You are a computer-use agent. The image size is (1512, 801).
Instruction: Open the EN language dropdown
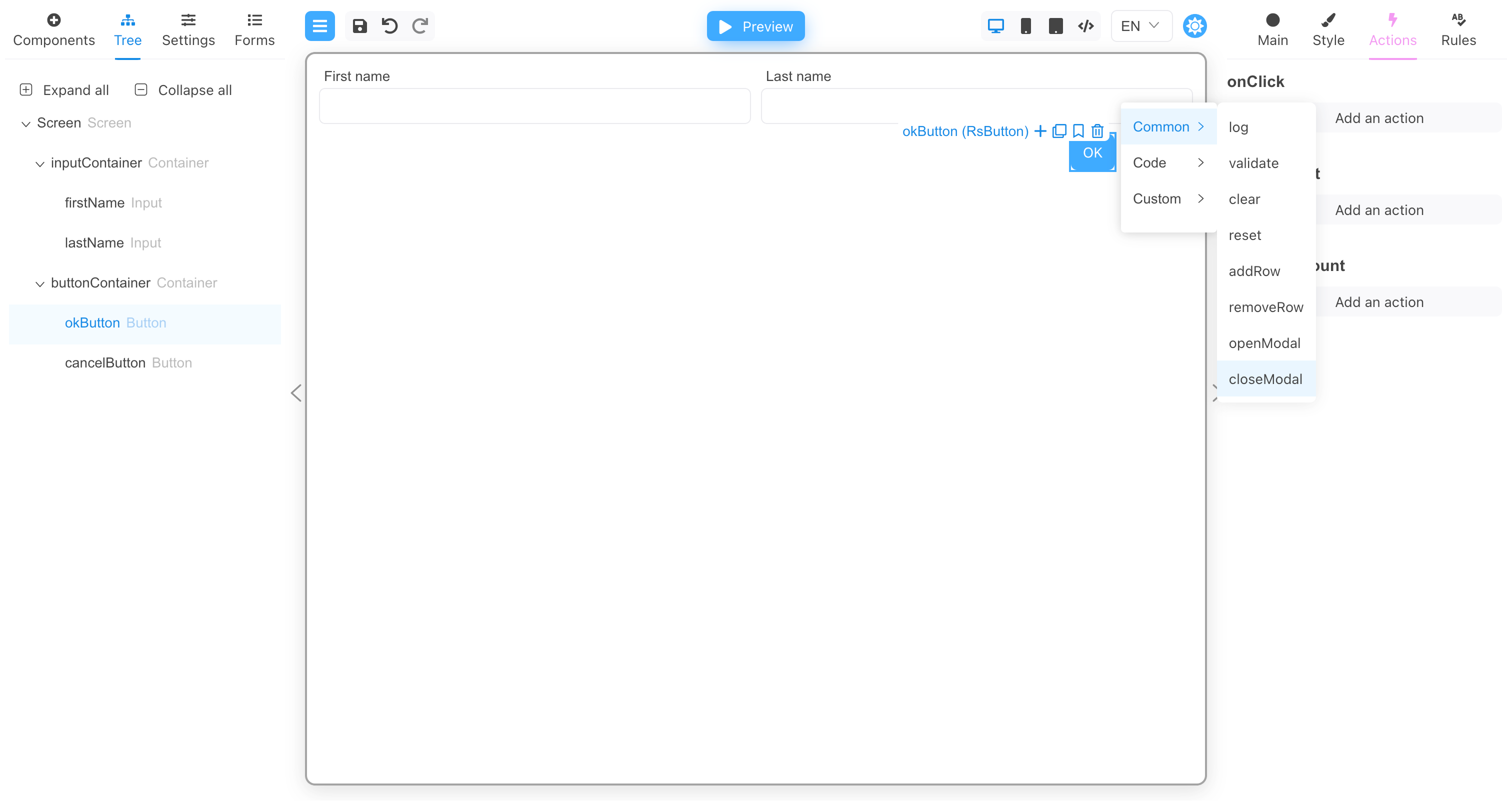tap(1139, 26)
